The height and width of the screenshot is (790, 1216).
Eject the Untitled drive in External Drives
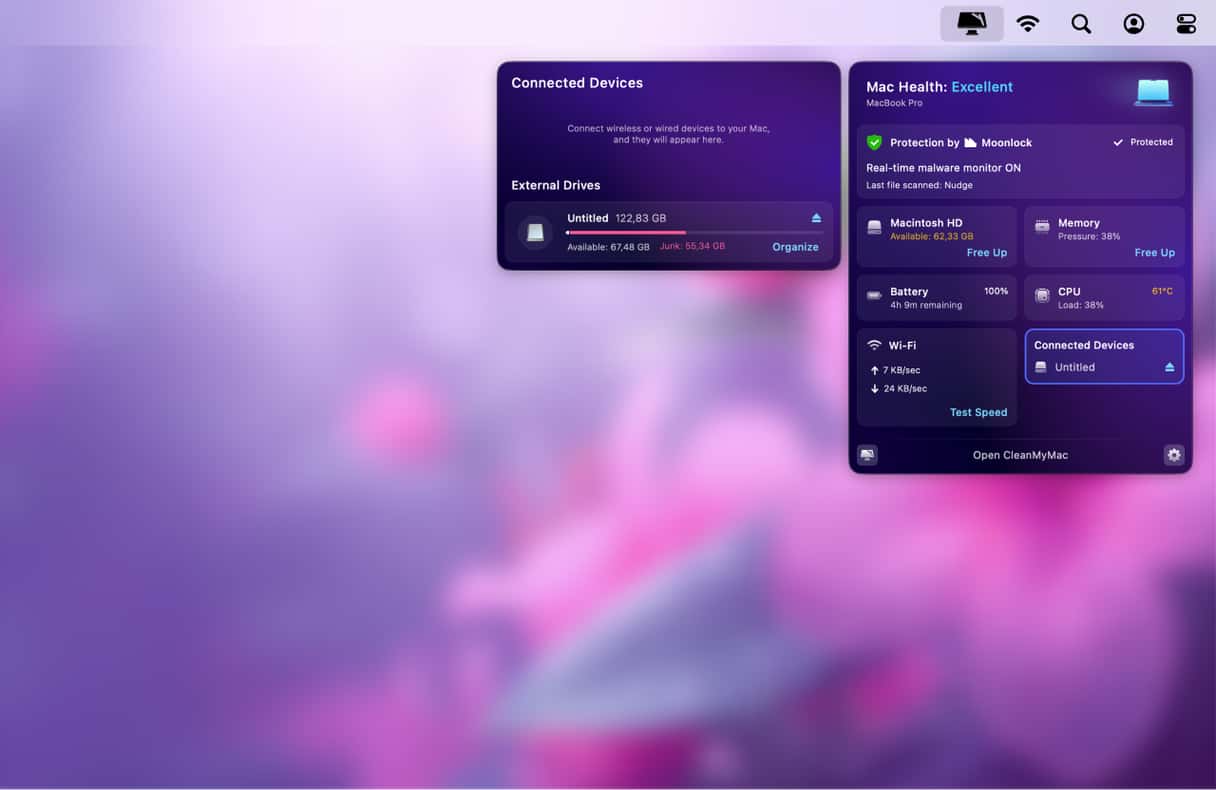coord(816,218)
